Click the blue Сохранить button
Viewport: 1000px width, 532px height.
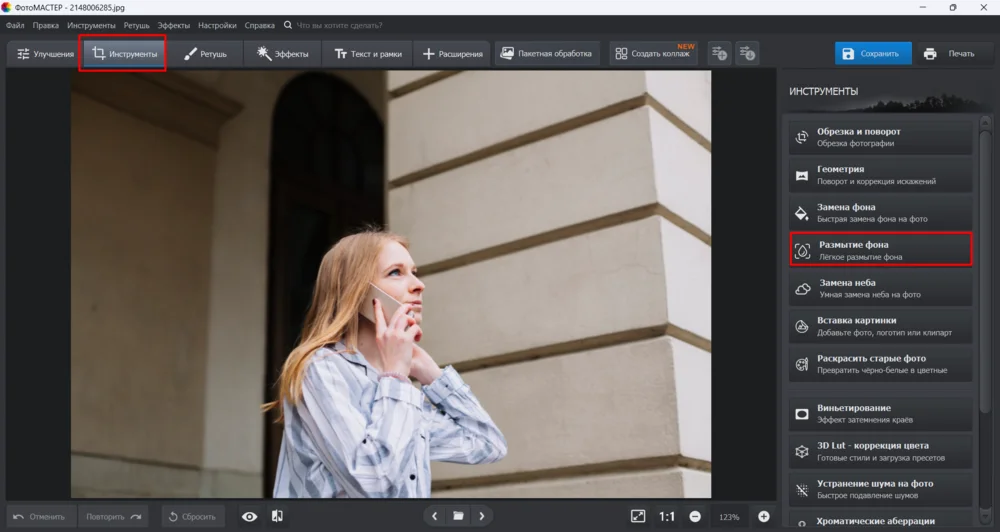point(873,53)
